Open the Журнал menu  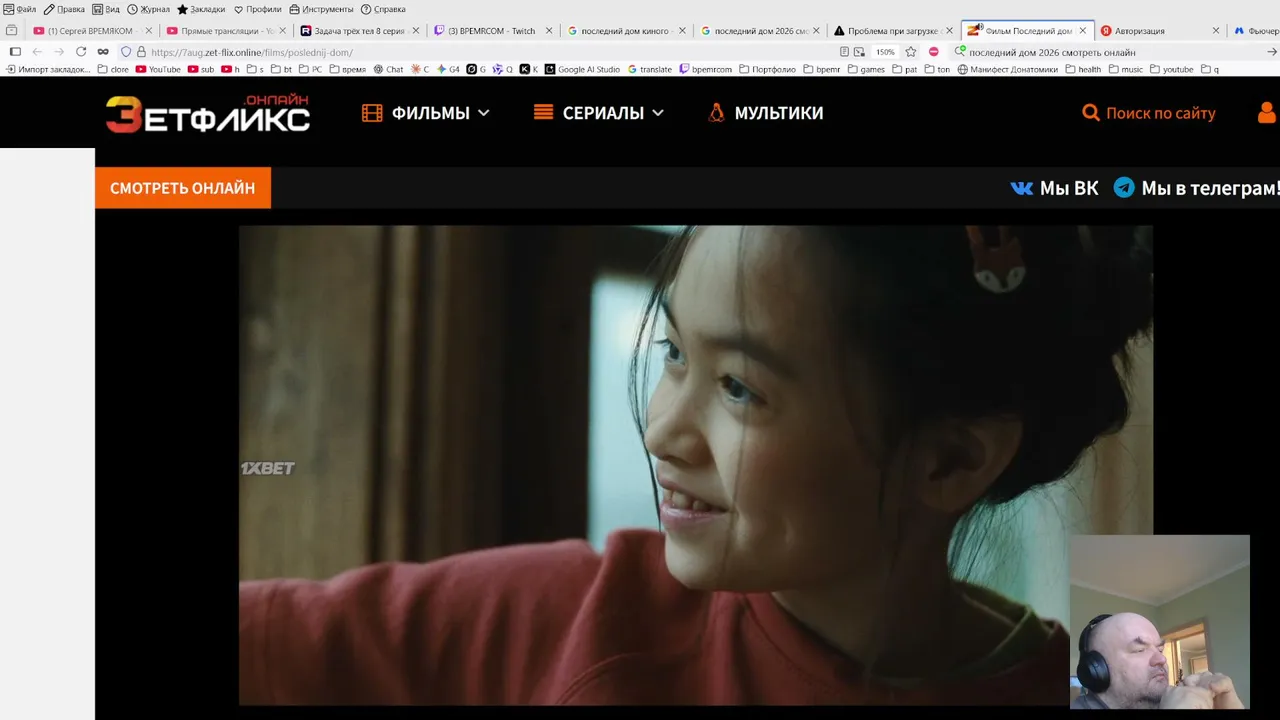[148, 9]
